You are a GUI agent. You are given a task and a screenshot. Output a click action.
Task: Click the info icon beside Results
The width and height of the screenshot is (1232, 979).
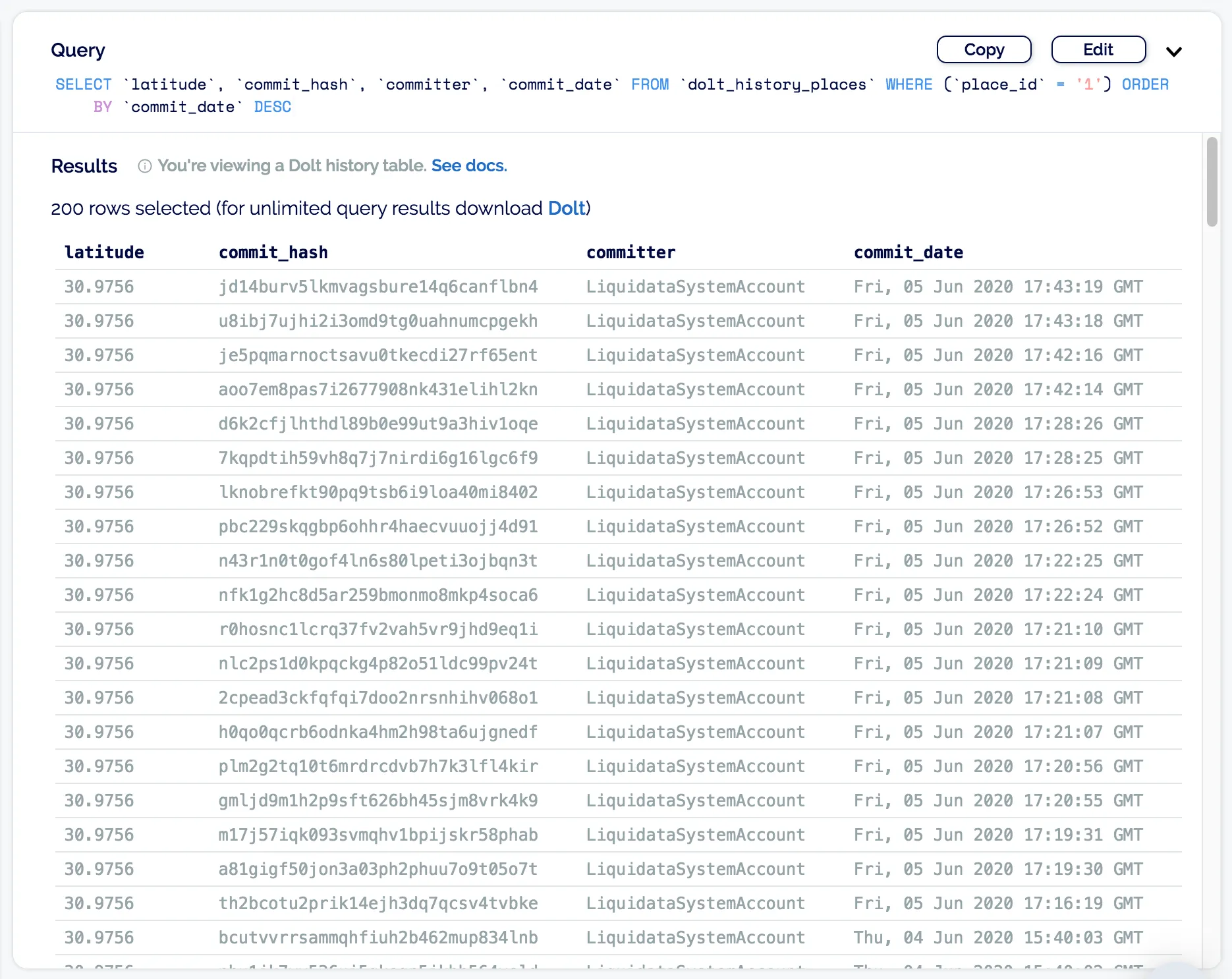145,166
